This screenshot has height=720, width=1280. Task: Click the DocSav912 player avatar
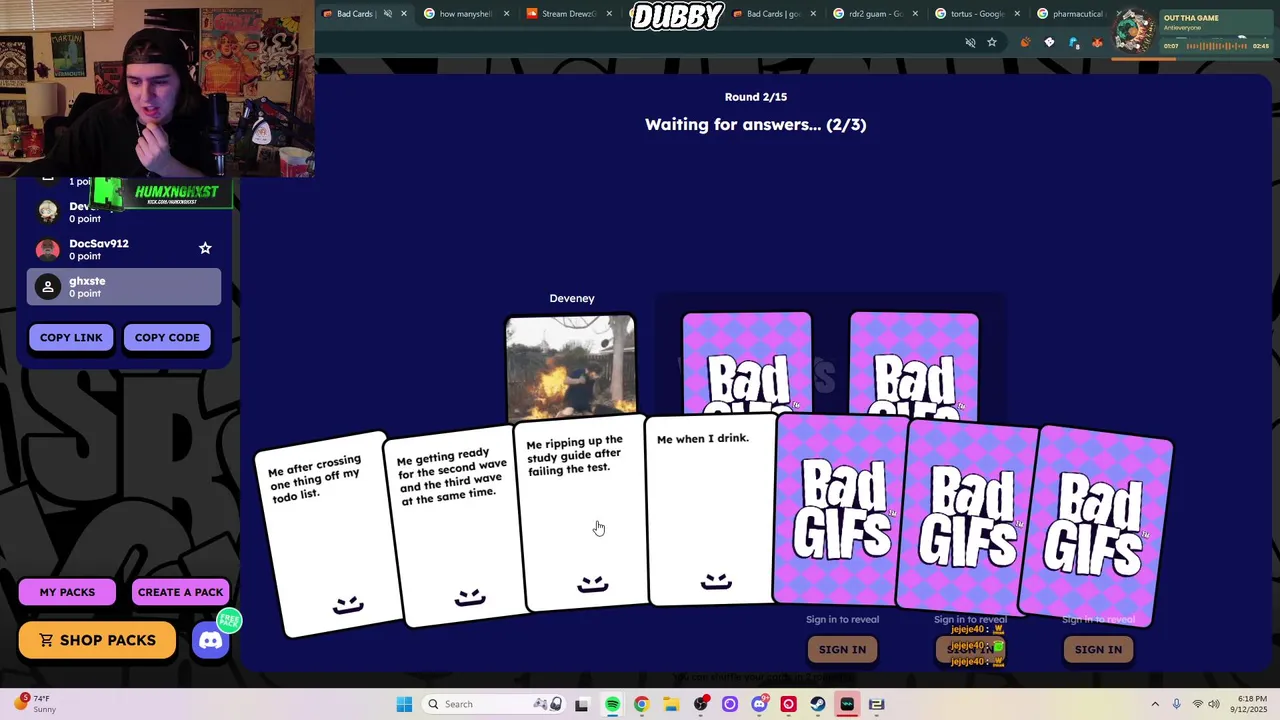(47, 249)
